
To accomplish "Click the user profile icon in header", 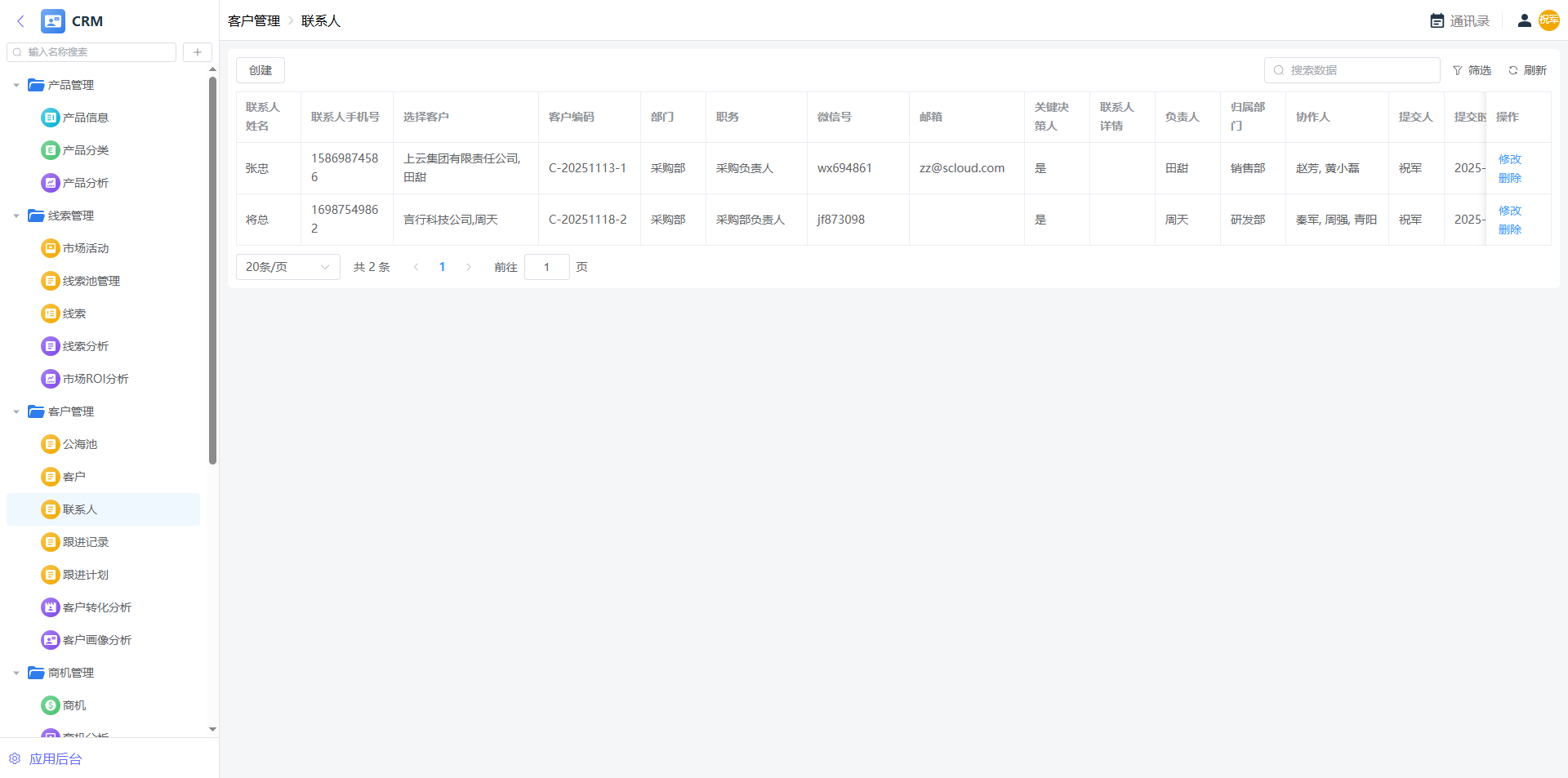I will pyautogui.click(x=1524, y=21).
